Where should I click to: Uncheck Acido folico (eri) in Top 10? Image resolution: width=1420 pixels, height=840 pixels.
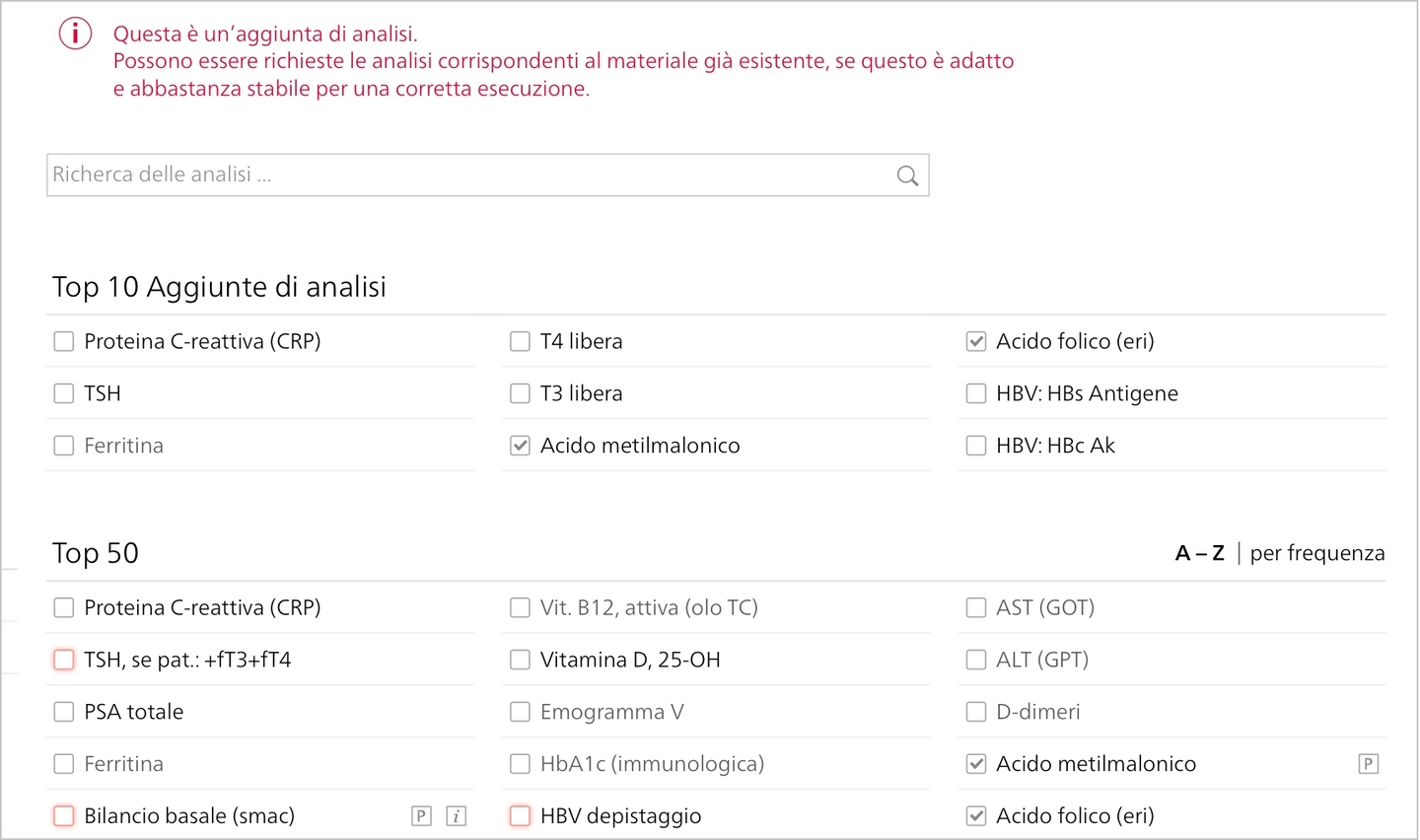976,341
